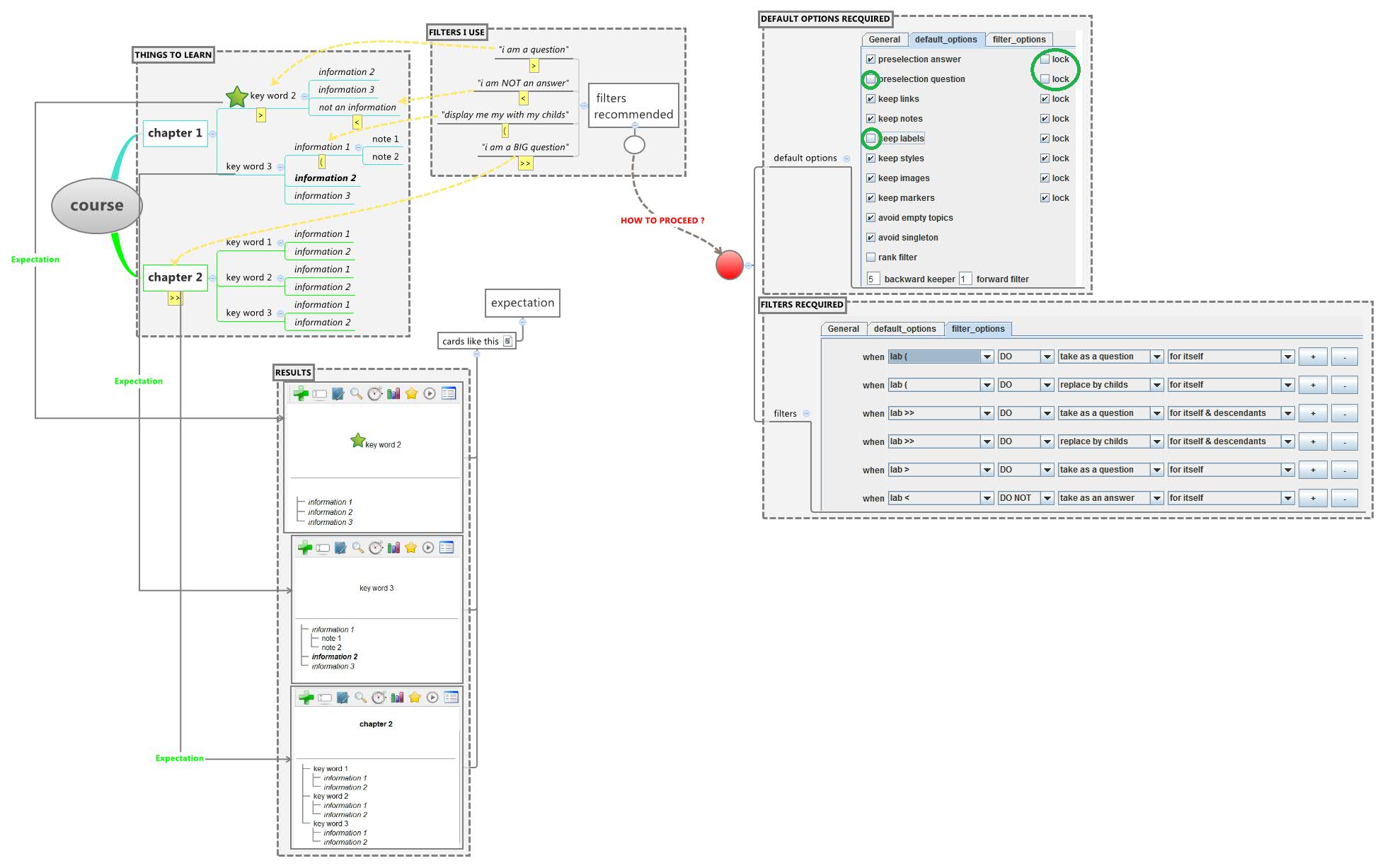Click the plus button in the "lab <" filter row
Screen dimensions: 1385x868
point(1313,498)
